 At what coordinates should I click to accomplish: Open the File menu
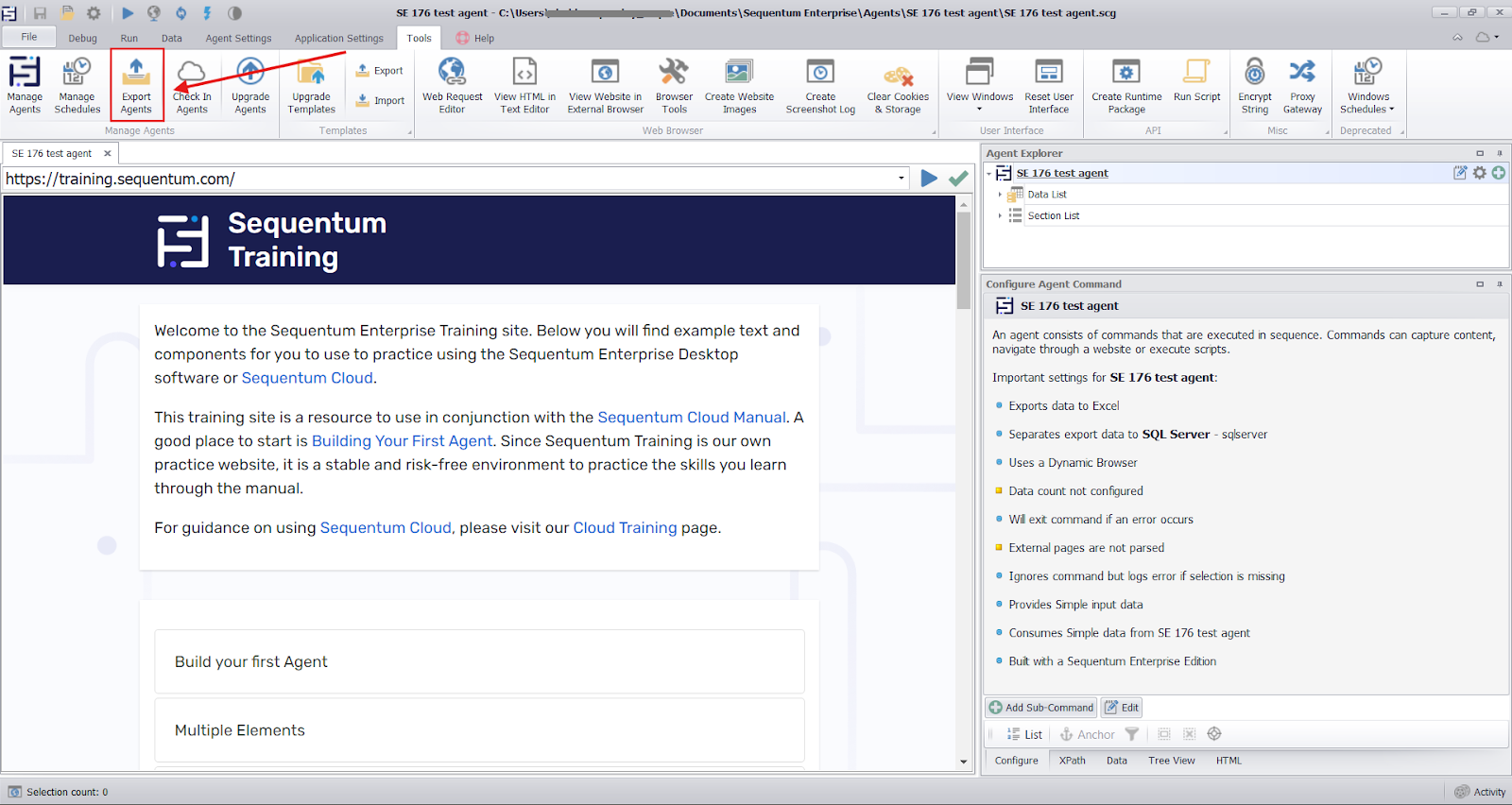29,37
